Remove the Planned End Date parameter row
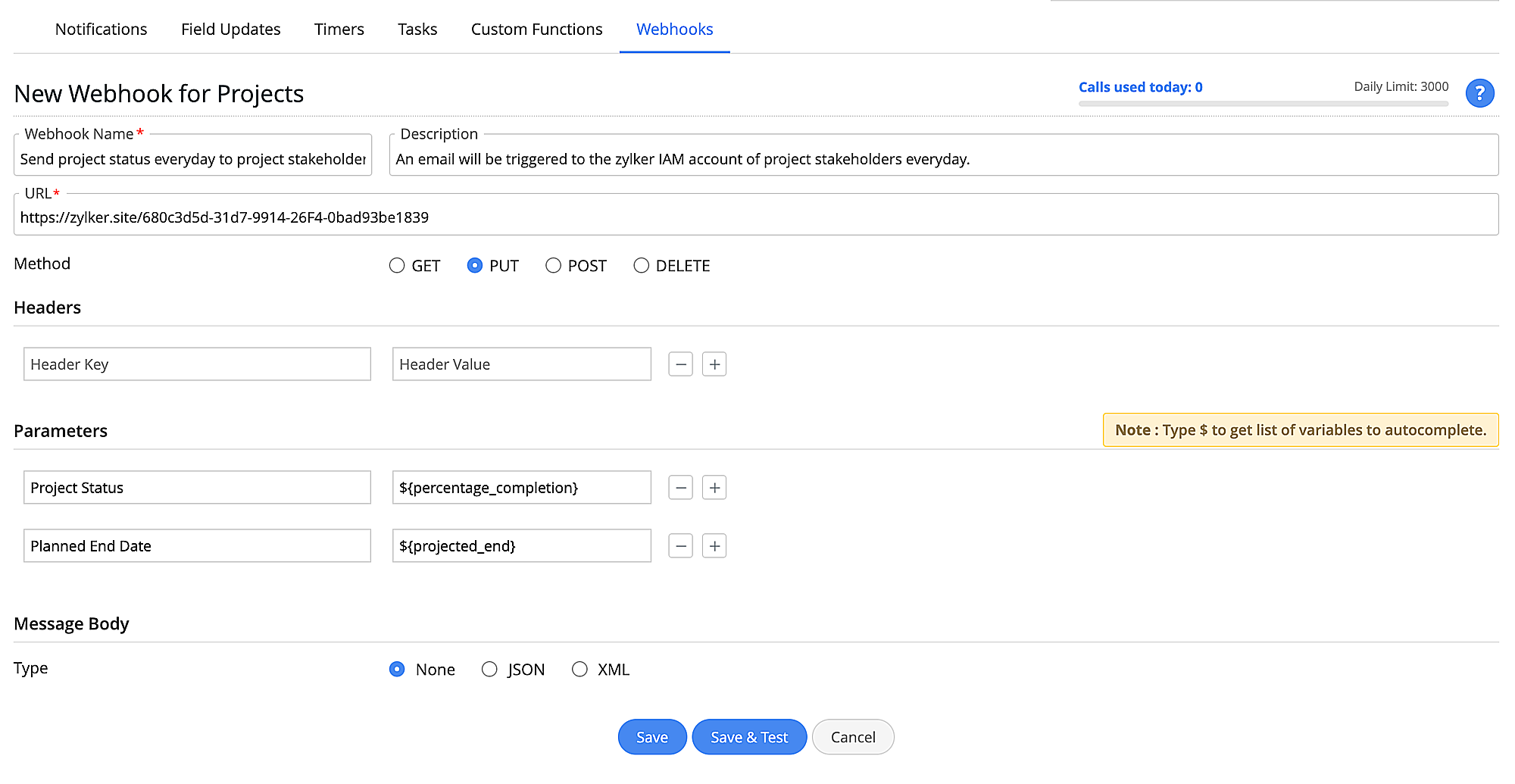Screen dimensions: 1515x784 pos(680,545)
